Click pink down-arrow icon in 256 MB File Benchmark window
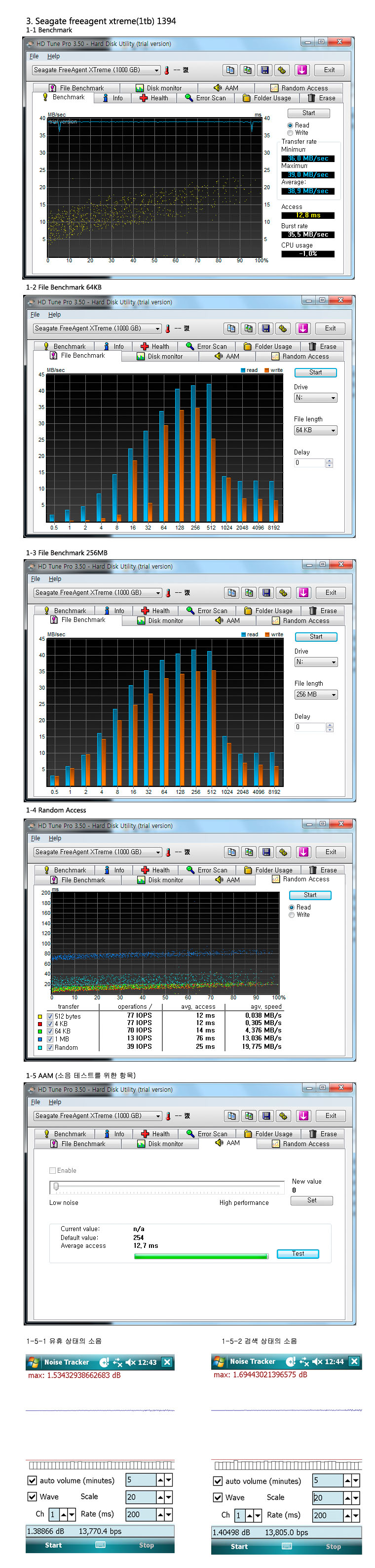375x1568 pixels. 304,592
